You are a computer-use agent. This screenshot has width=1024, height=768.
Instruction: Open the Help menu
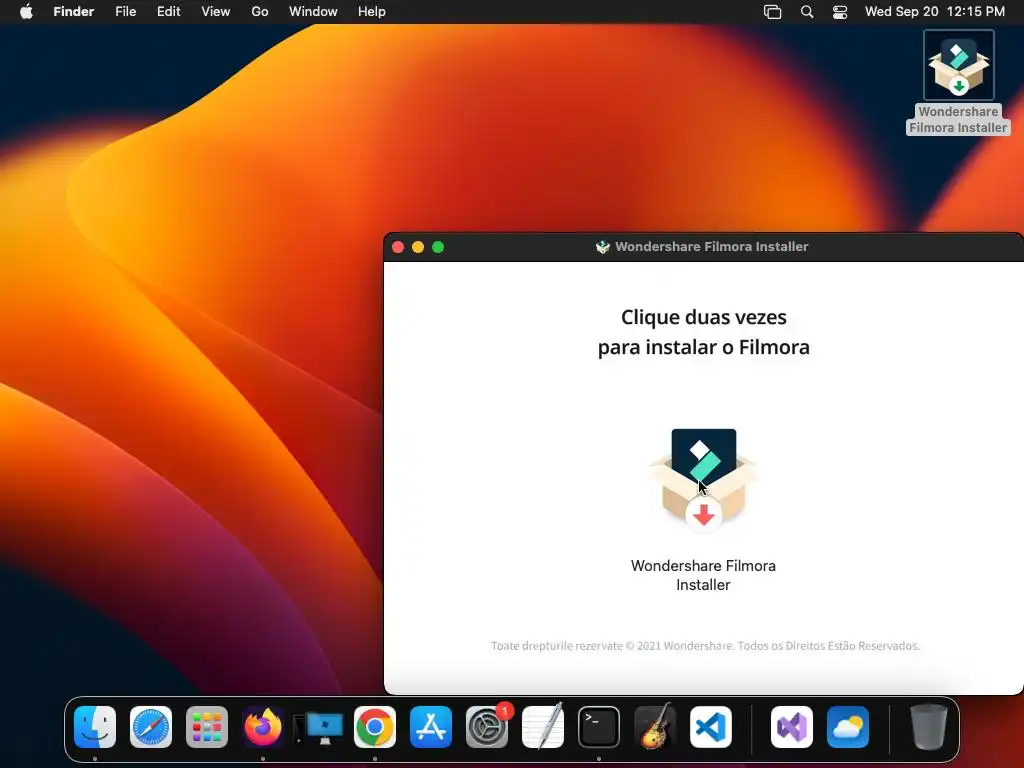(372, 12)
